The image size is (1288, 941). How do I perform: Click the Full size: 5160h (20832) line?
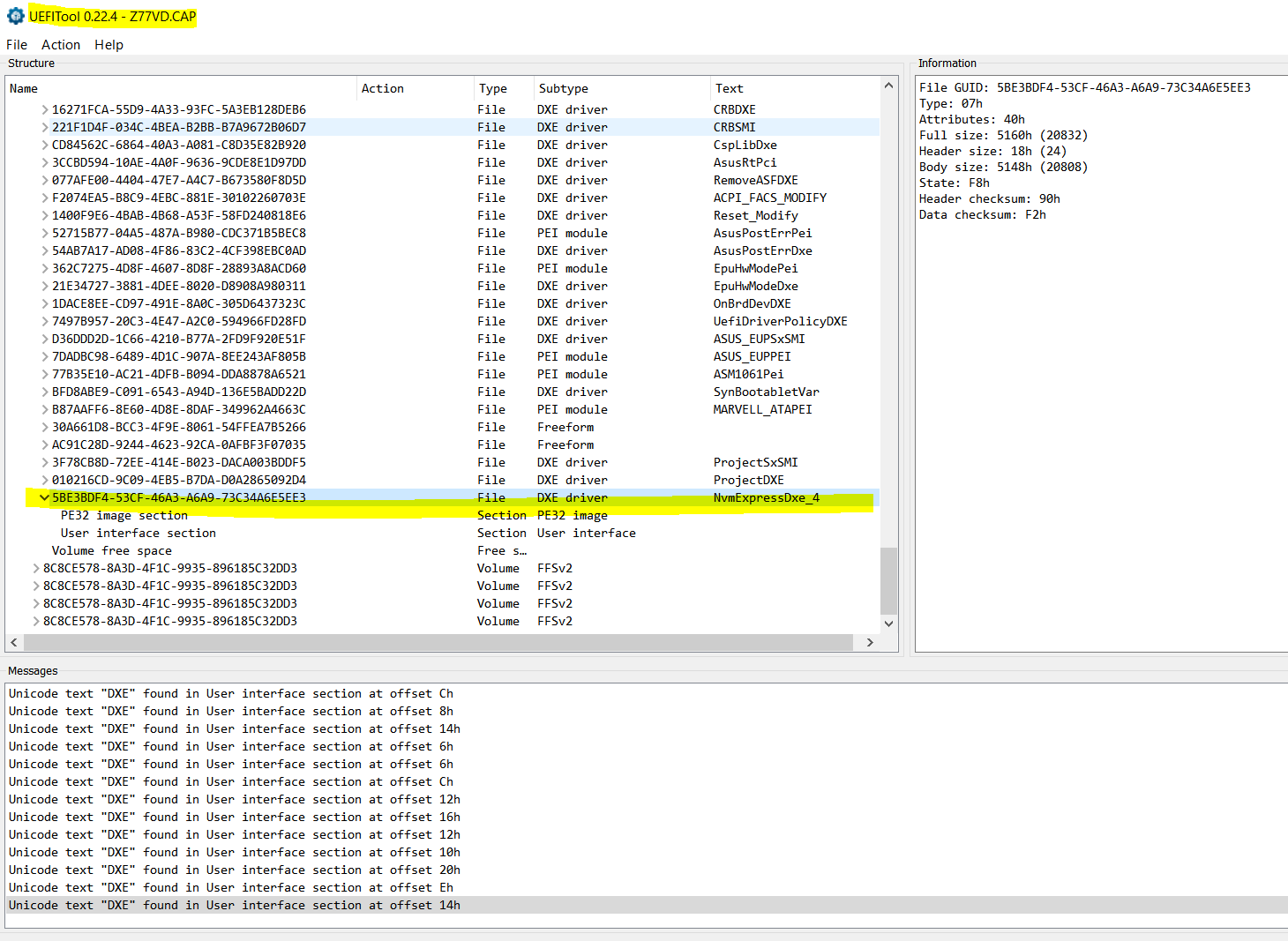(x=1003, y=135)
